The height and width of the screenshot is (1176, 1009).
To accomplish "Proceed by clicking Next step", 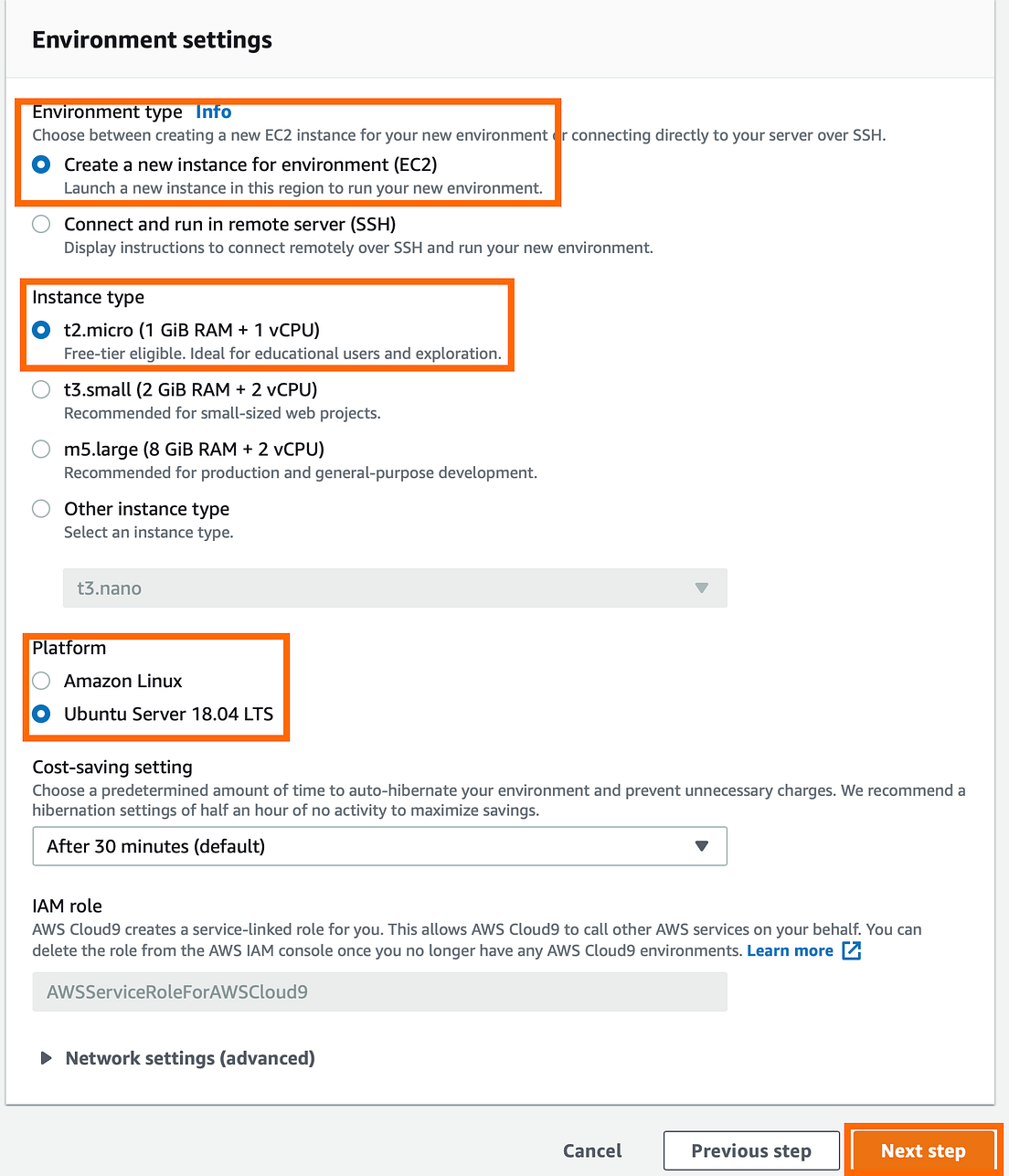I will [923, 1150].
